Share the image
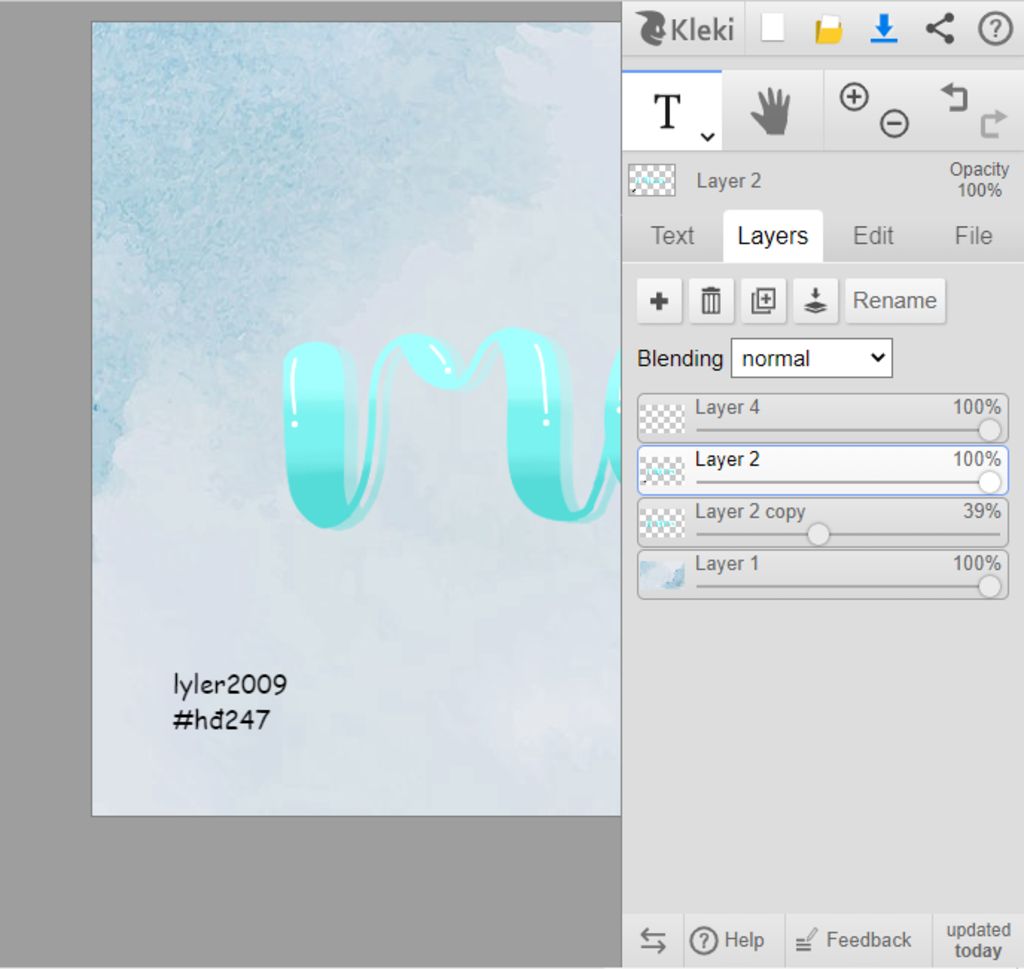Image resolution: width=1024 pixels, height=969 pixels. [940, 29]
